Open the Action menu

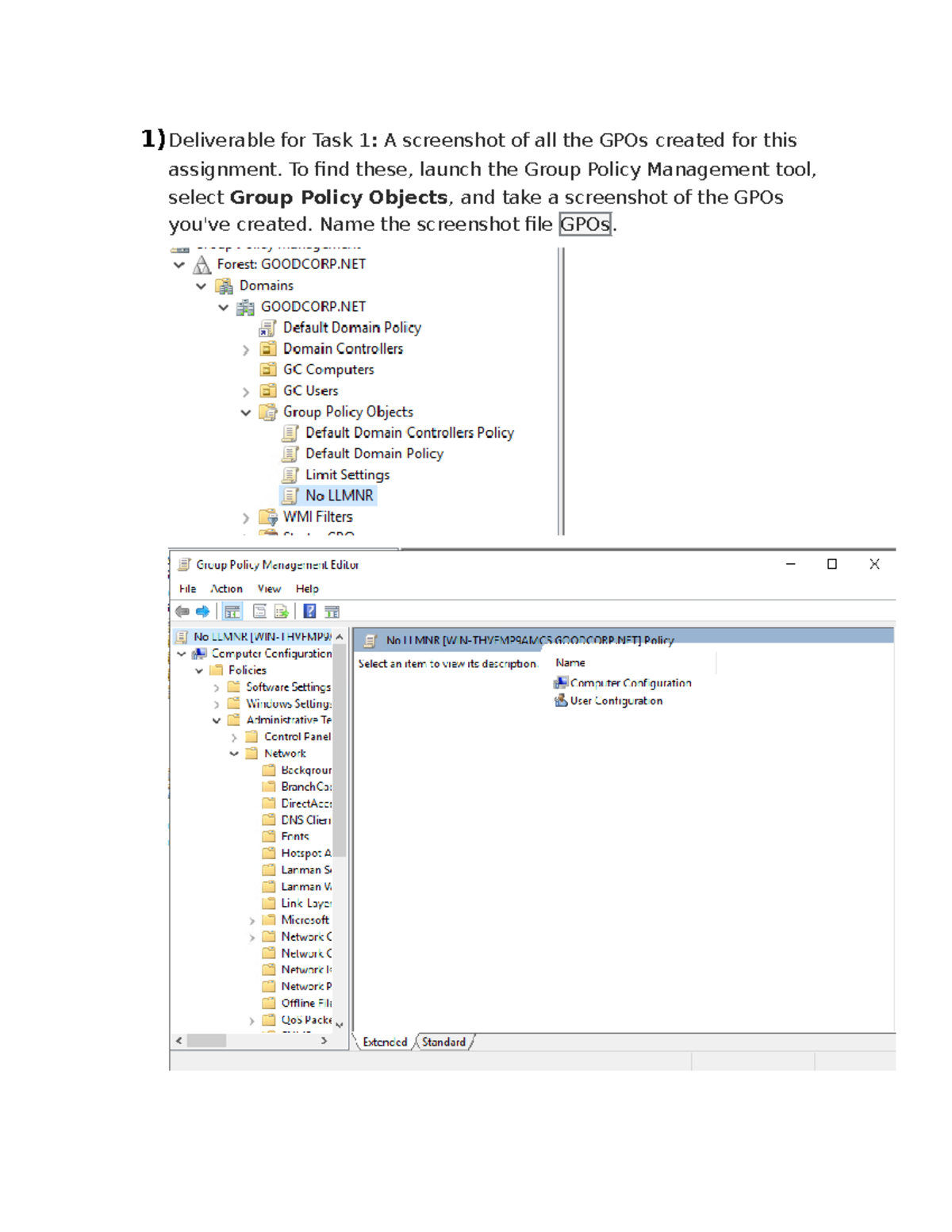click(x=227, y=589)
